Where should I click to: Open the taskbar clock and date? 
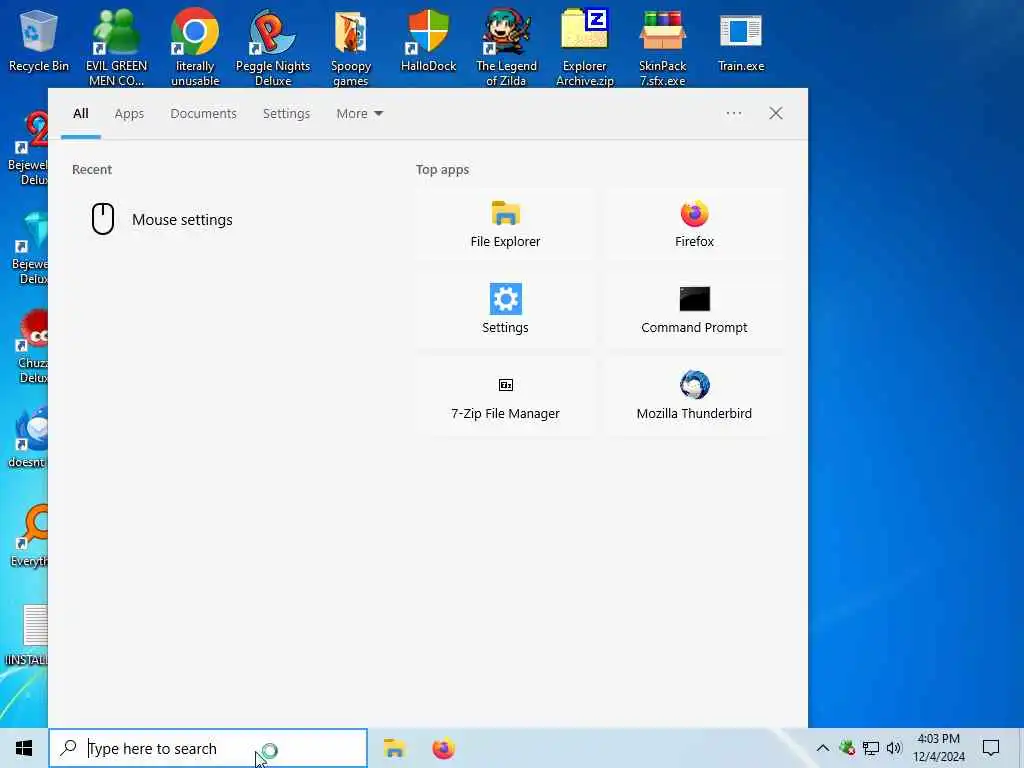click(x=938, y=748)
